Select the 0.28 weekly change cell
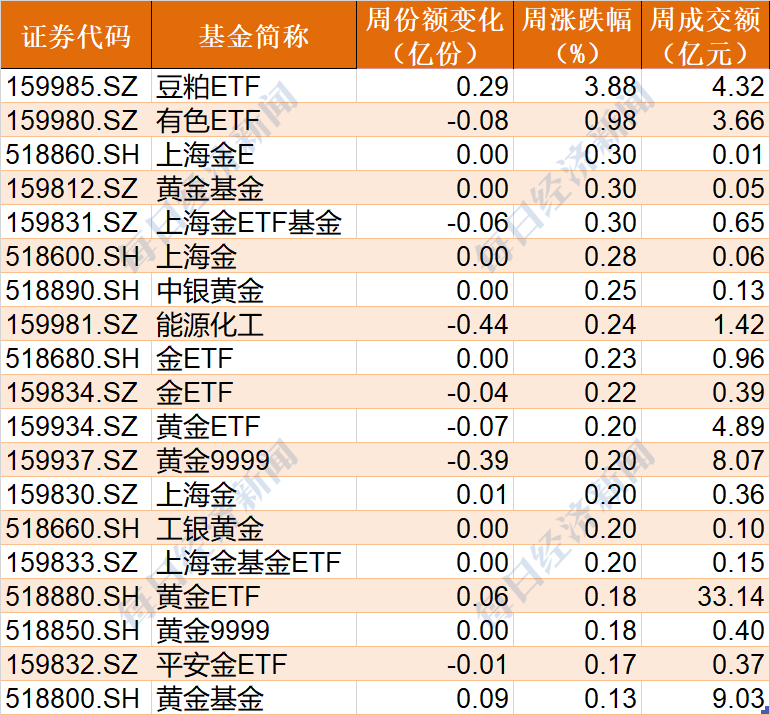Image resolution: width=770 pixels, height=715 pixels. pos(578,256)
